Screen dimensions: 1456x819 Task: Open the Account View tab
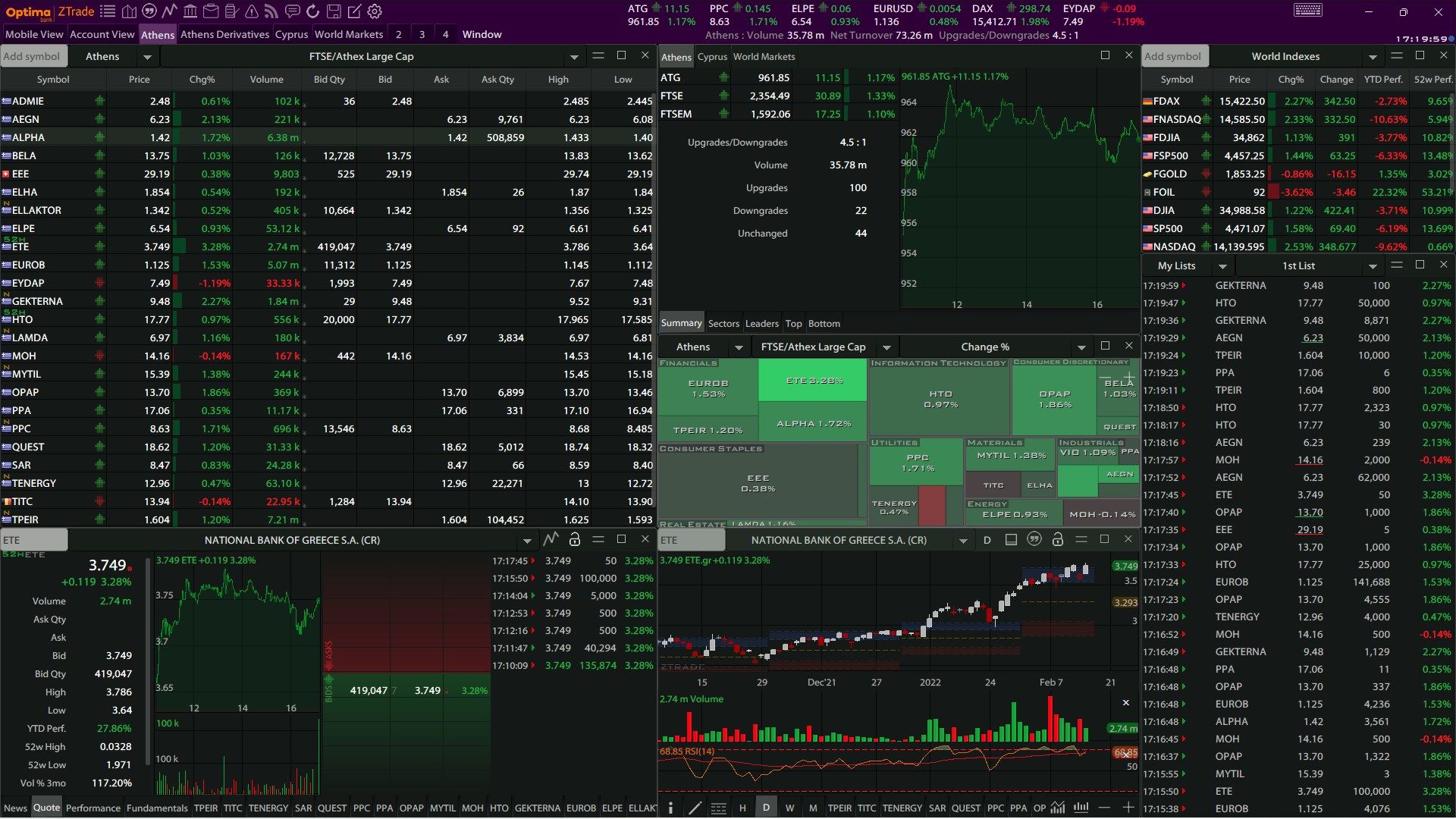click(102, 34)
